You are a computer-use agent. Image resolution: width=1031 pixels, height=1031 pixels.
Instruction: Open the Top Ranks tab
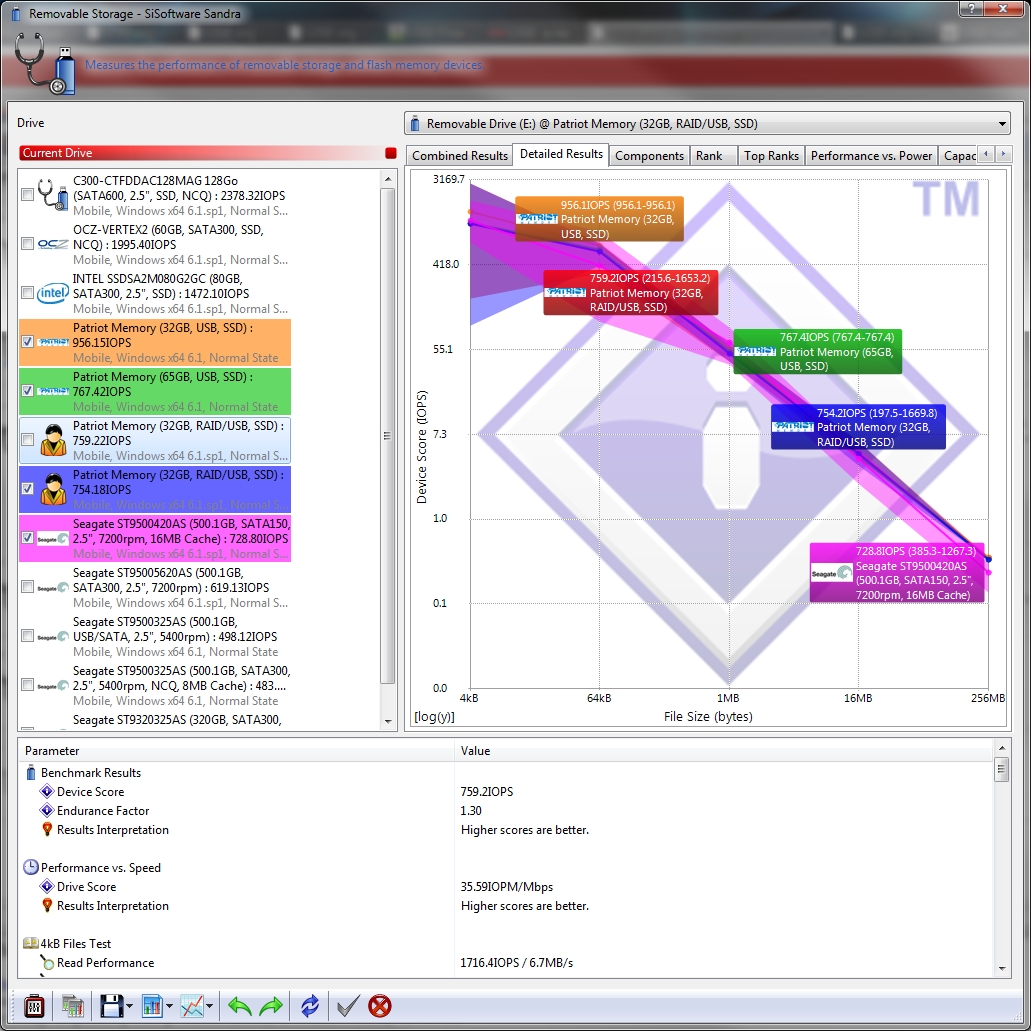tap(771, 156)
